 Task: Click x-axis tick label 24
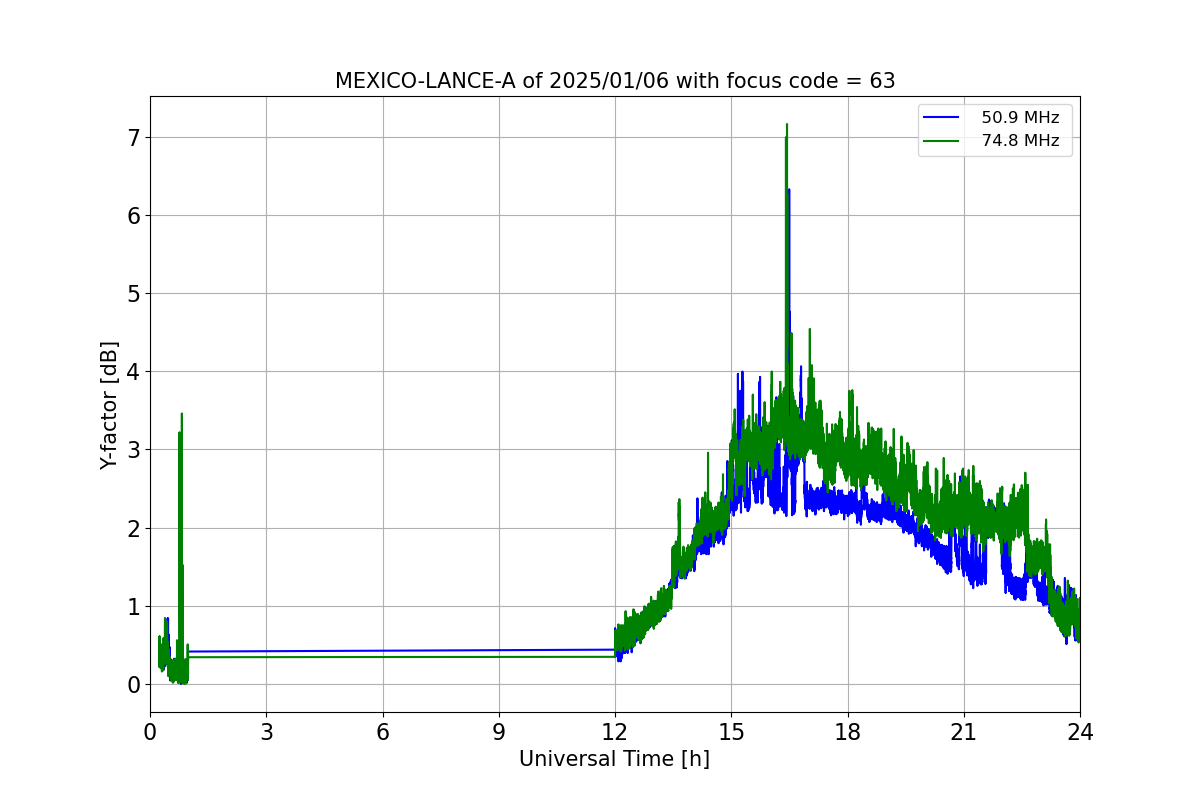coord(1080,732)
